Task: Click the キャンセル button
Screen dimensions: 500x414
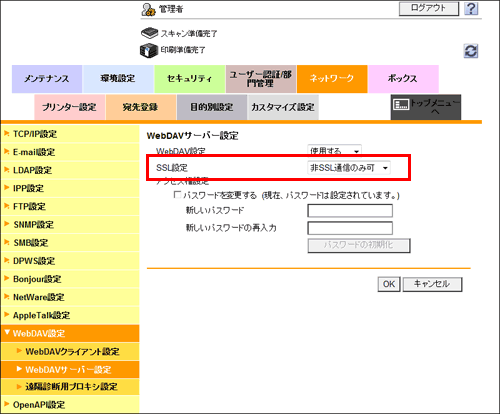Action: pos(432,284)
